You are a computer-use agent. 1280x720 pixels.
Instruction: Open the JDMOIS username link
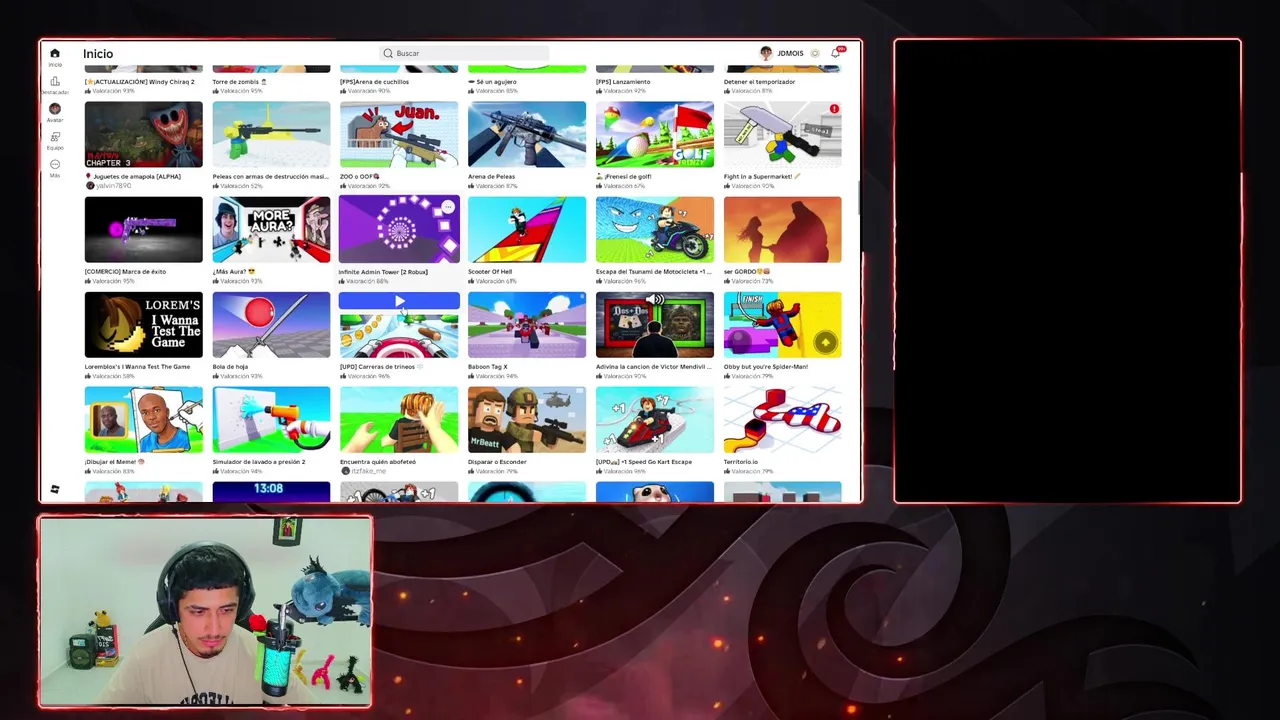tap(790, 53)
